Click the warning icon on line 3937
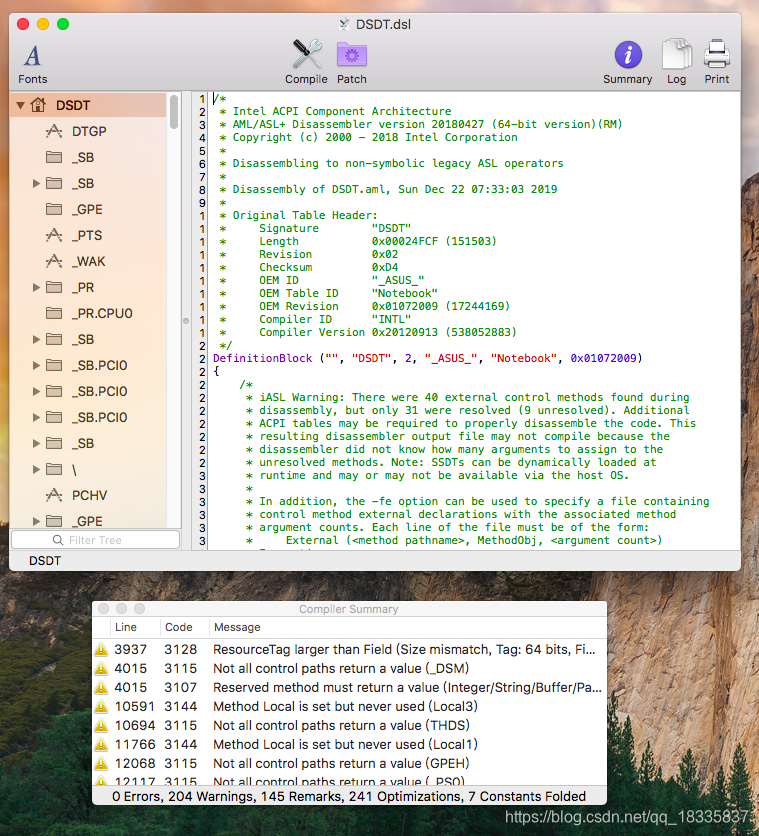The height and width of the screenshot is (836, 759). pyautogui.click(x=101, y=649)
